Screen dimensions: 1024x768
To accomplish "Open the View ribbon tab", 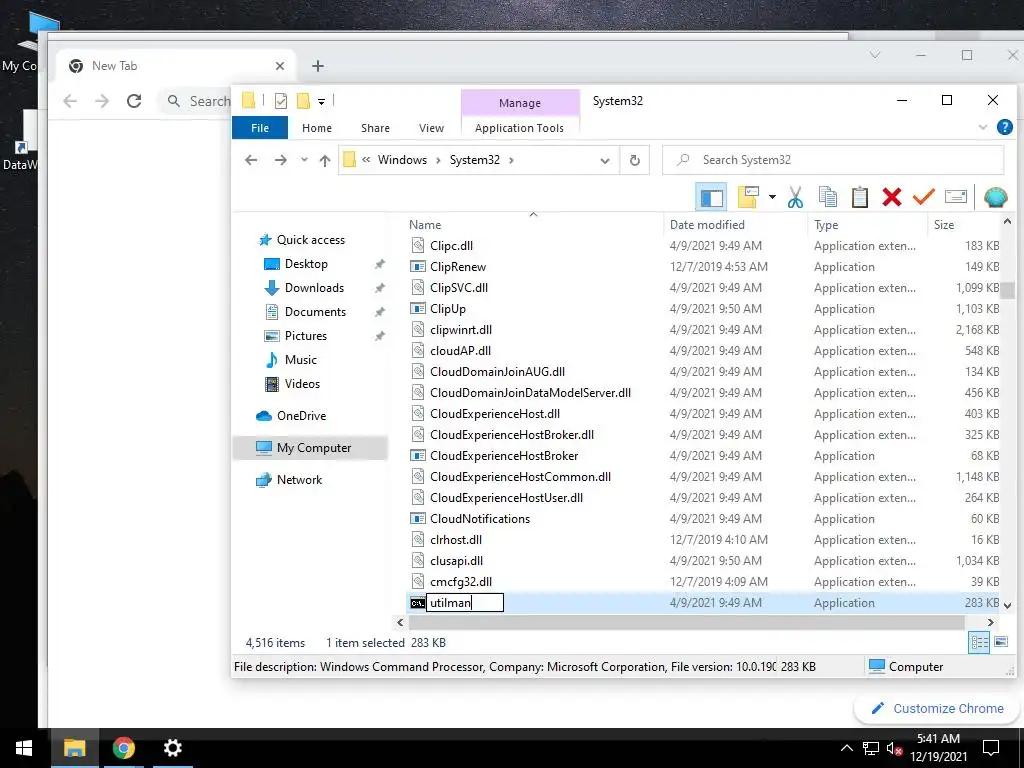I will [x=431, y=128].
